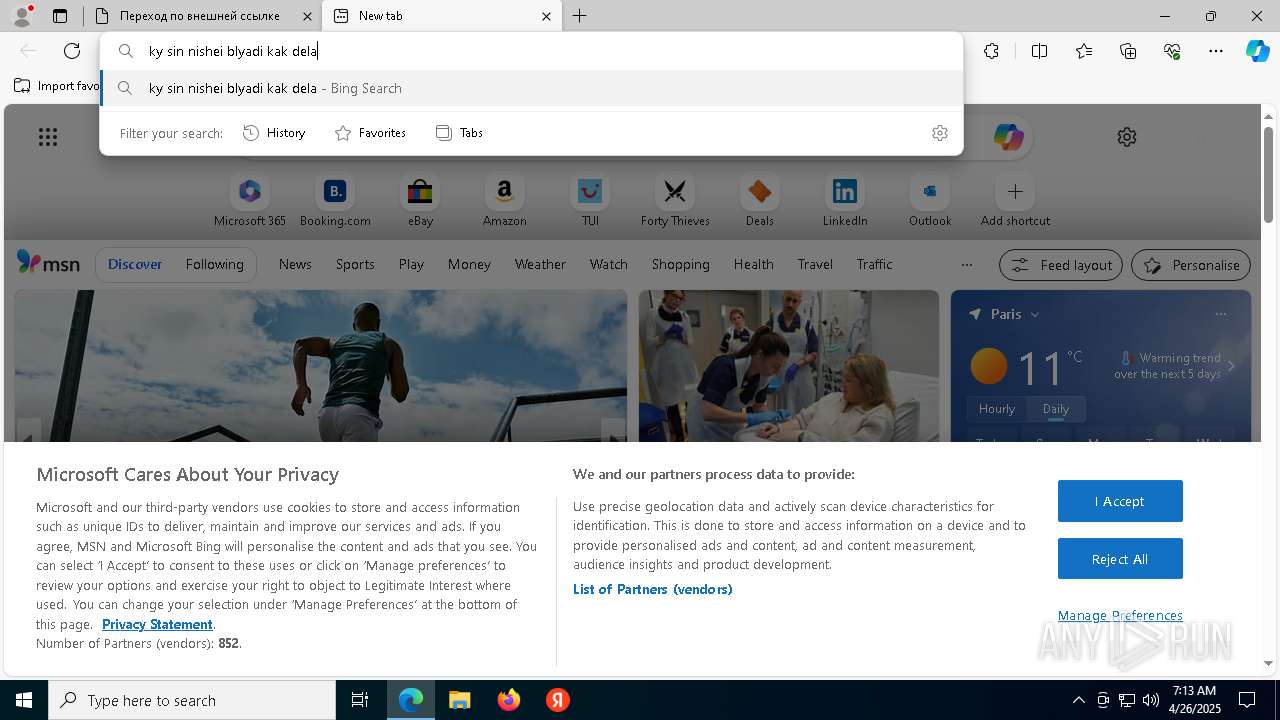1280x720 pixels.
Task: Open the Privacy Statement link
Action: tap(157, 624)
